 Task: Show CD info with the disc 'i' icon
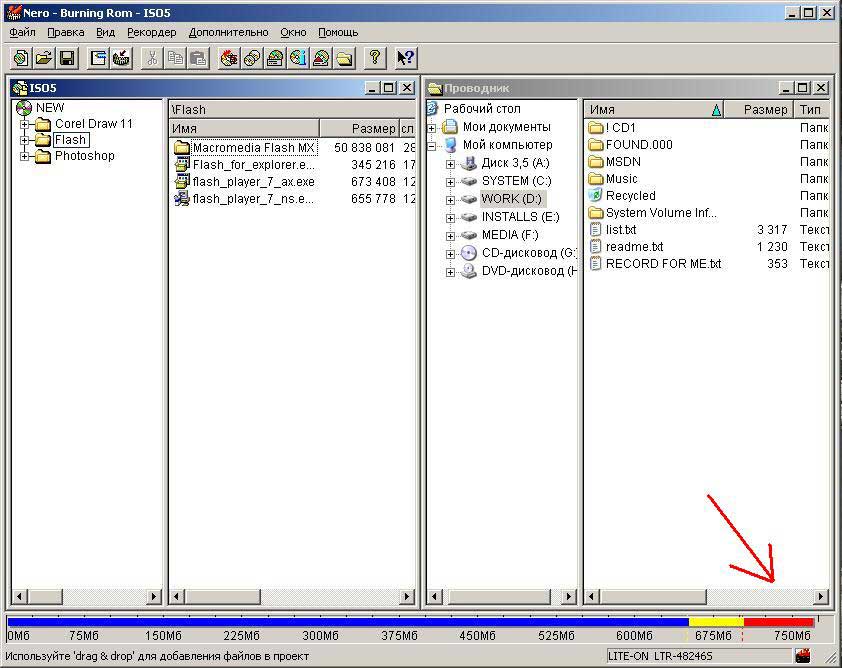(299, 57)
